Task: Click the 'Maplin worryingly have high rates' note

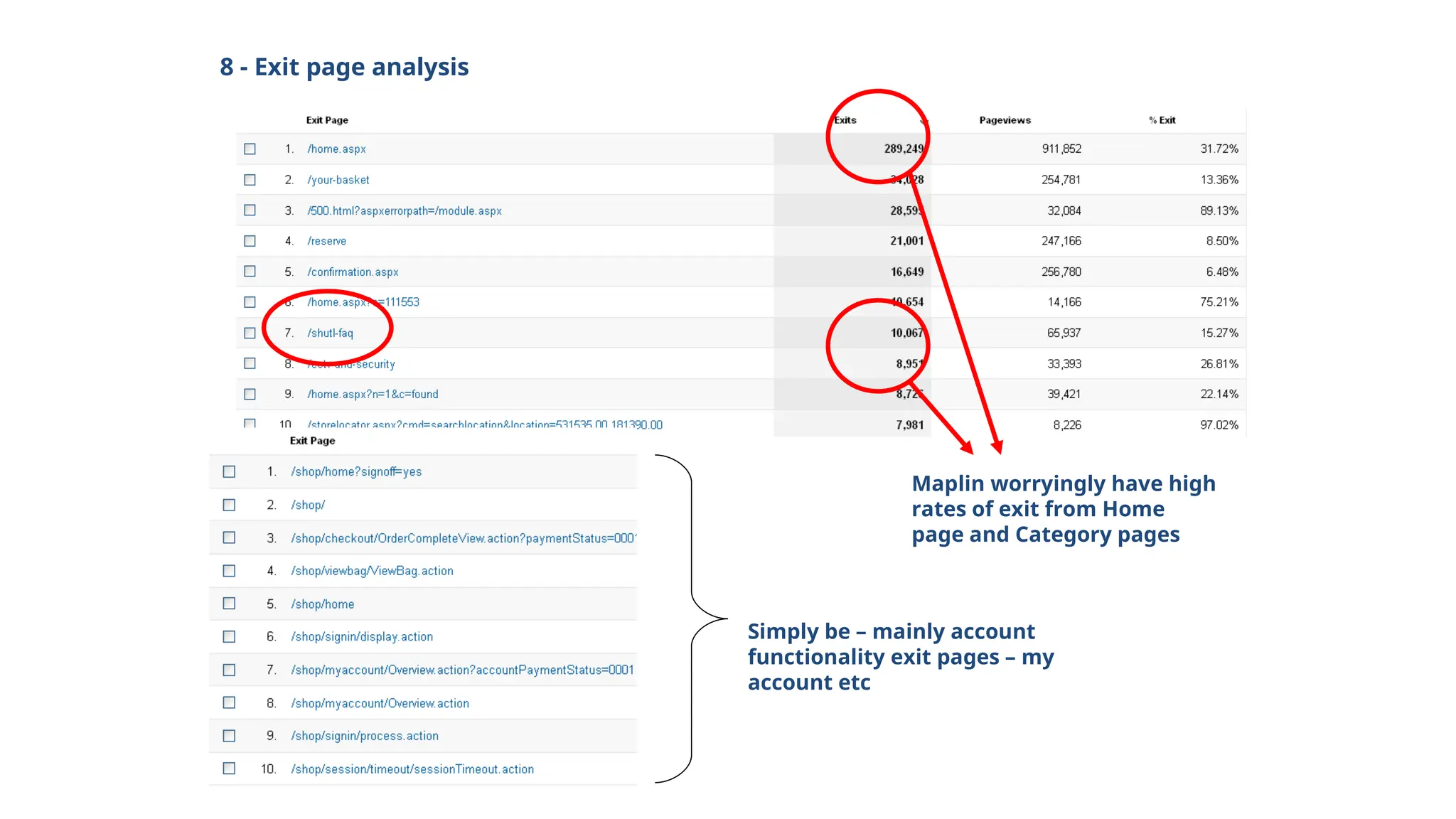Action: (1064, 509)
